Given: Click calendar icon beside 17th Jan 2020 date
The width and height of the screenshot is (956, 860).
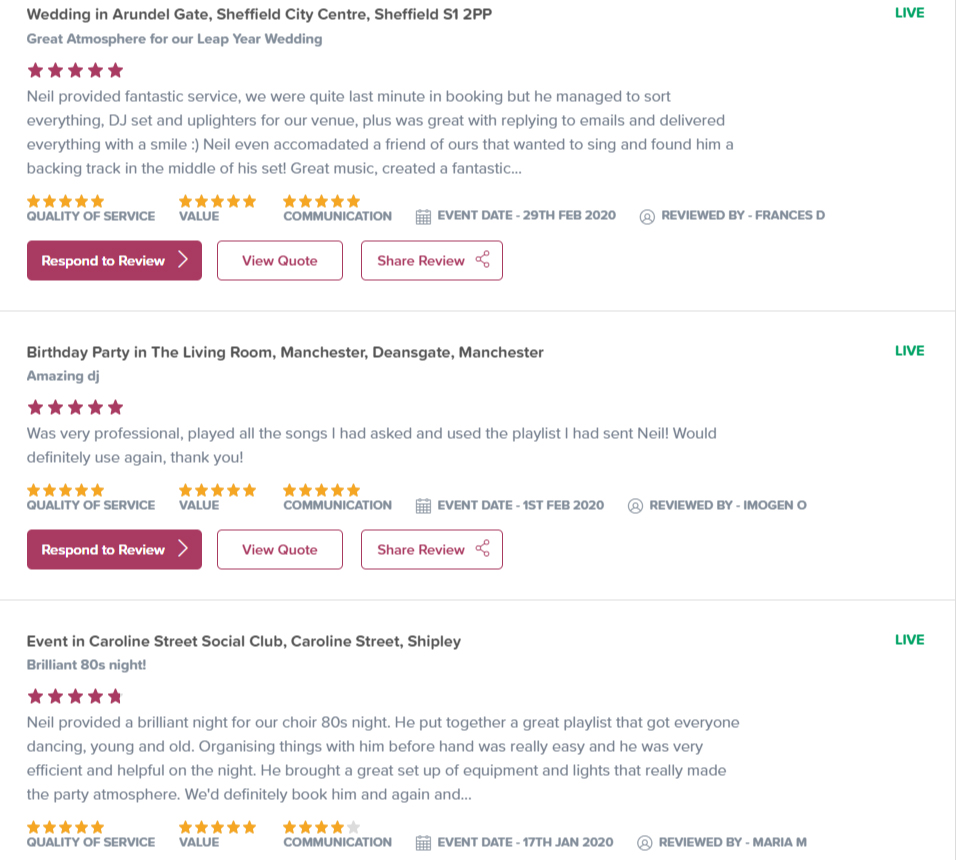Looking at the screenshot, I should click(x=423, y=842).
